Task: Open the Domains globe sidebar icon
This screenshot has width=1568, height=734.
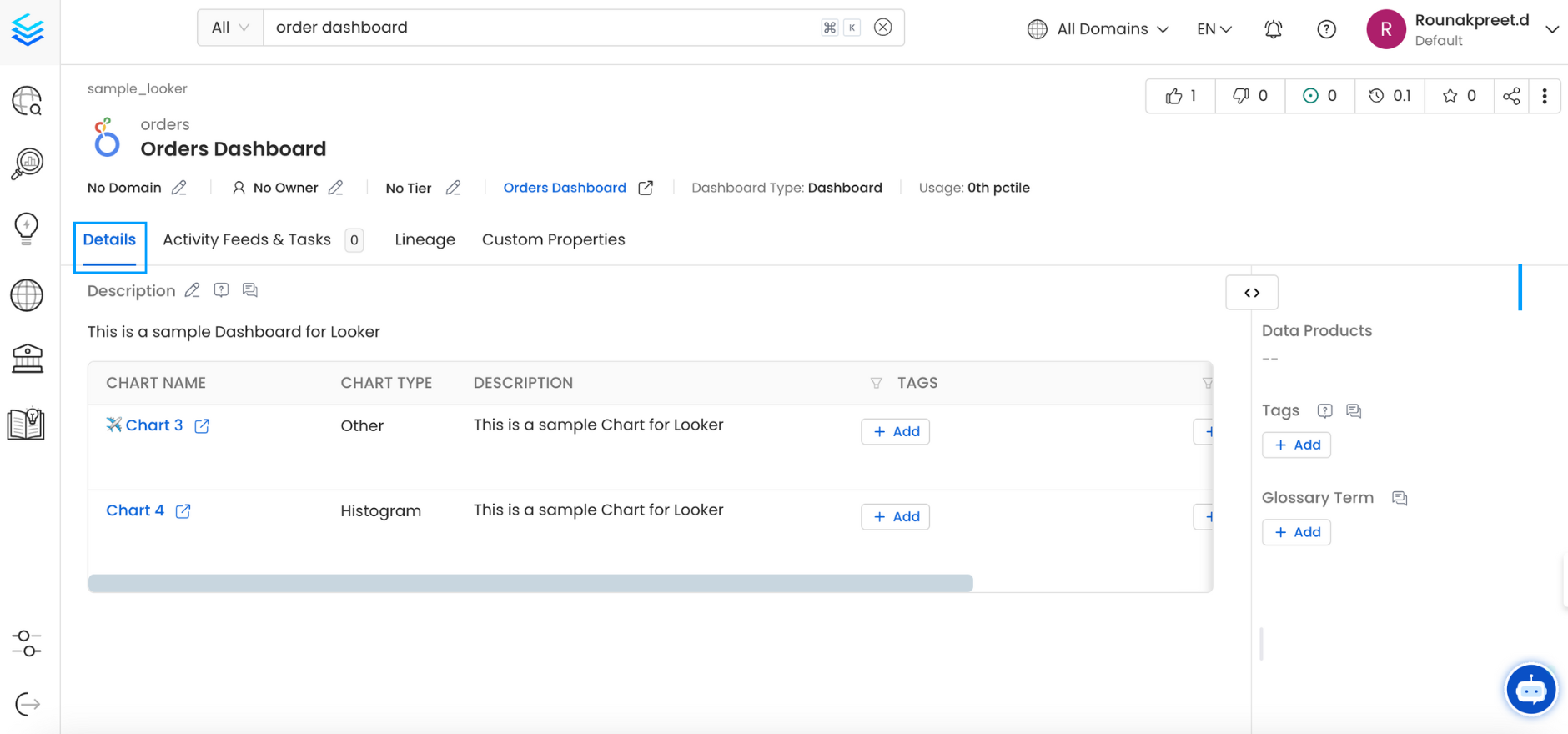Action: [27, 295]
